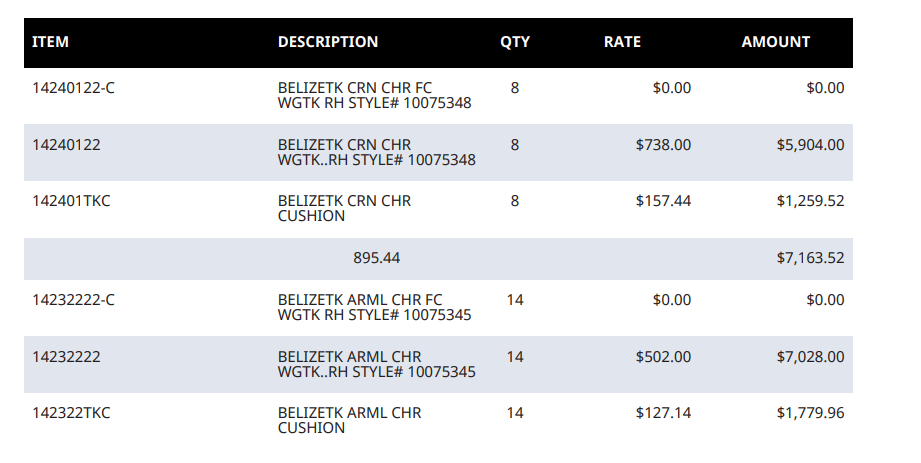Viewport: 921px width, 463px height.
Task: Select item code 142322TKC
Action: [71, 413]
